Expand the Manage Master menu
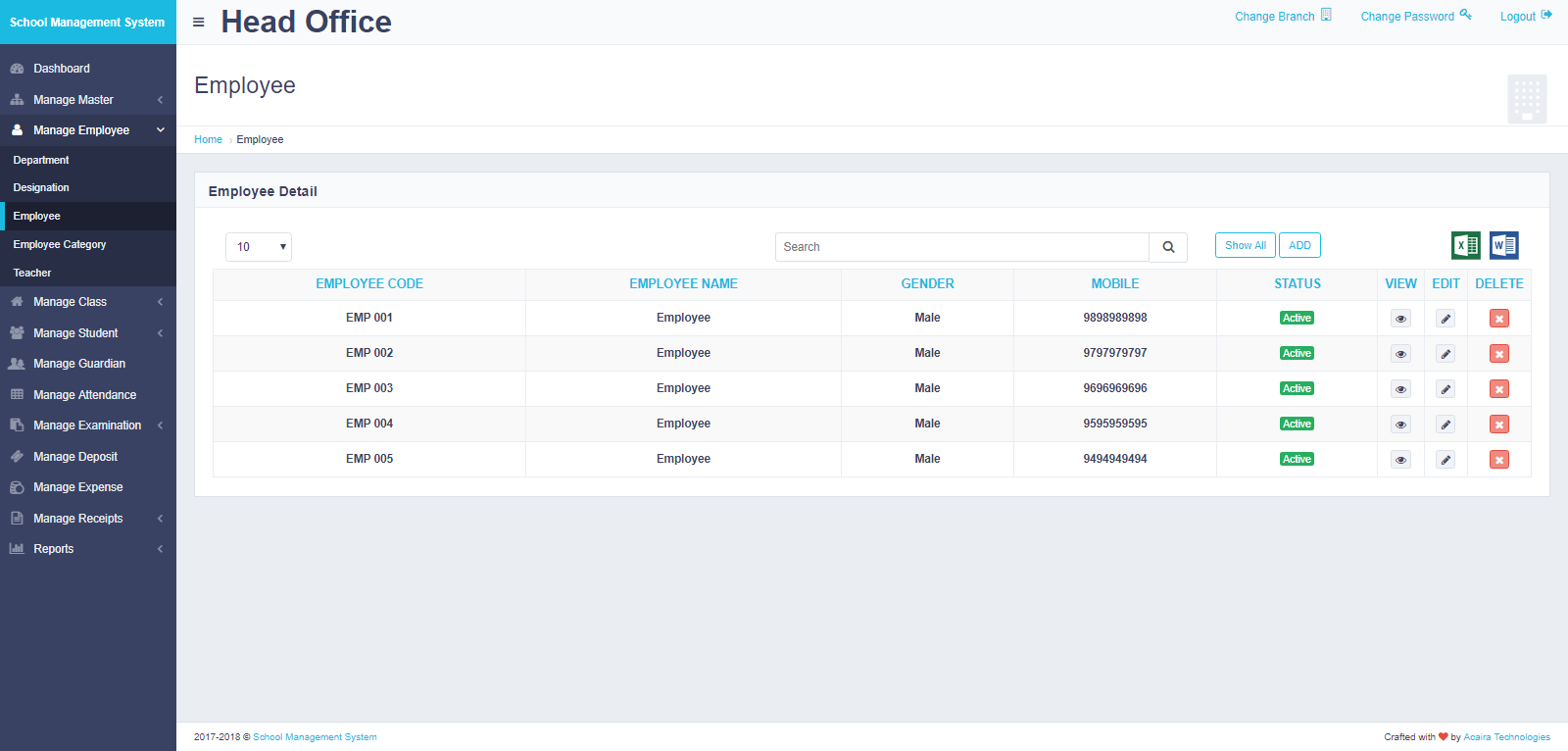The width and height of the screenshot is (1568, 751). pyautogui.click(x=86, y=100)
